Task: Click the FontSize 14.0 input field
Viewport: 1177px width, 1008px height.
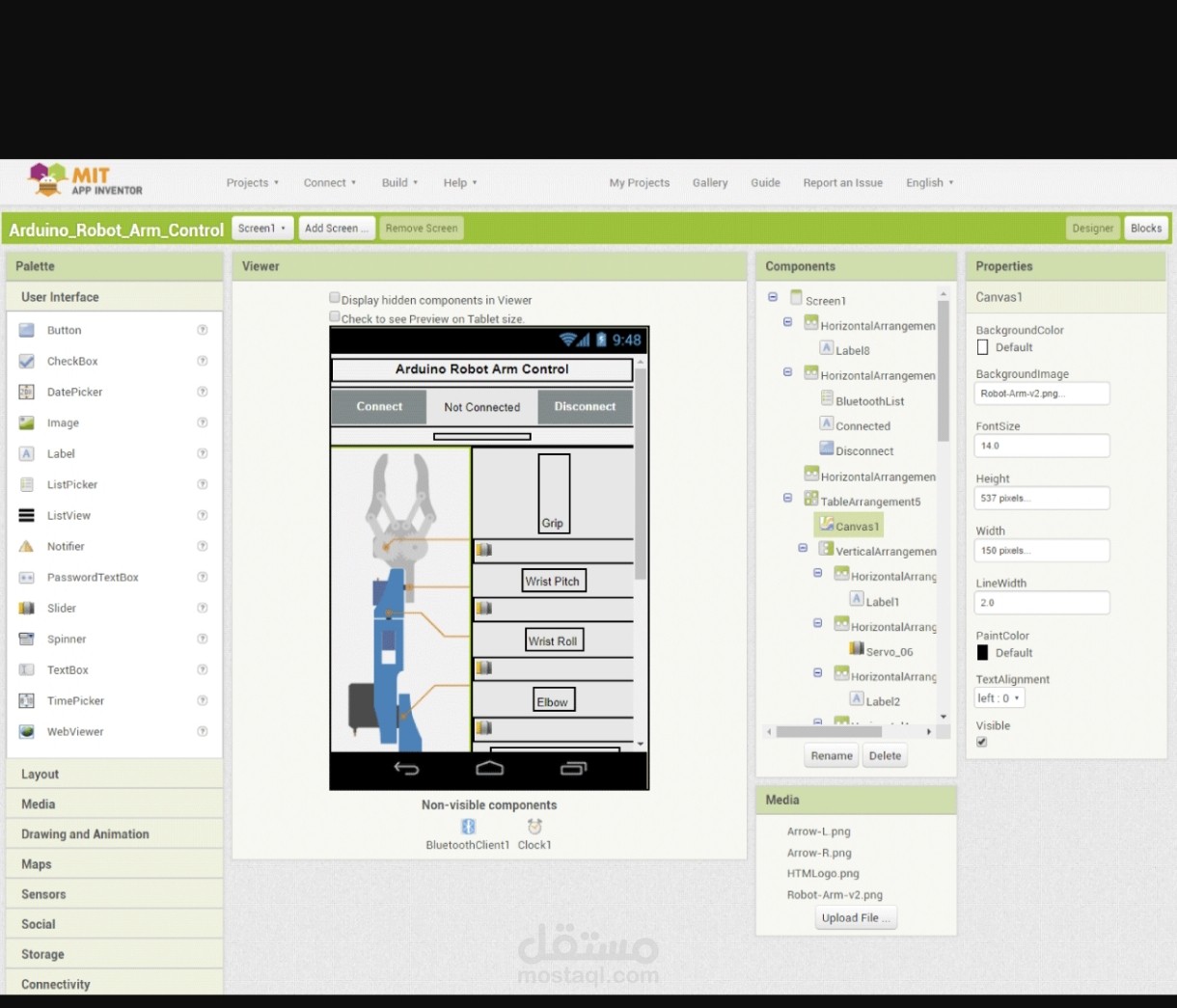Action: (x=1042, y=446)
